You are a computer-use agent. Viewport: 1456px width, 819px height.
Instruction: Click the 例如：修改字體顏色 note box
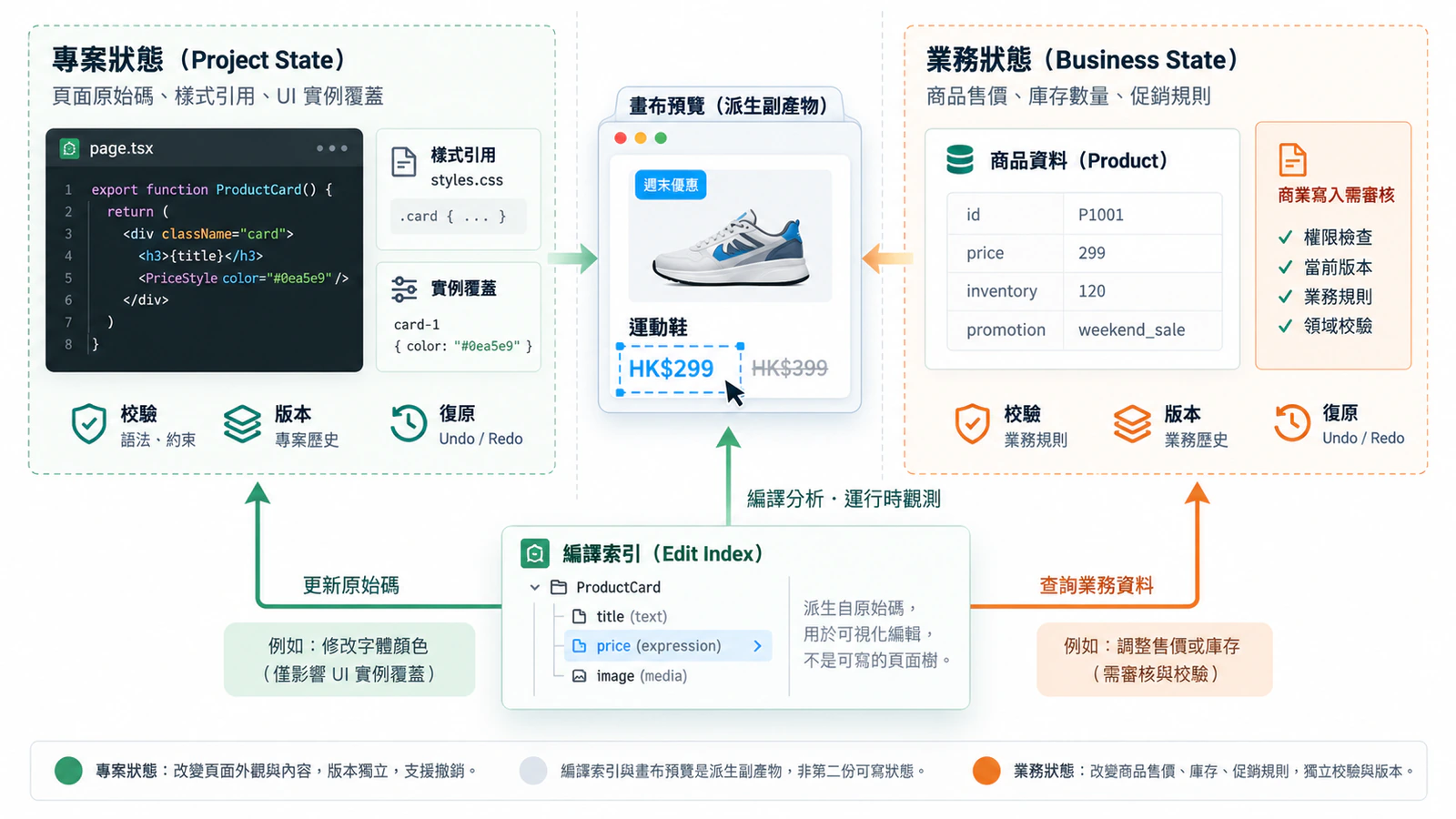[349, 660]
